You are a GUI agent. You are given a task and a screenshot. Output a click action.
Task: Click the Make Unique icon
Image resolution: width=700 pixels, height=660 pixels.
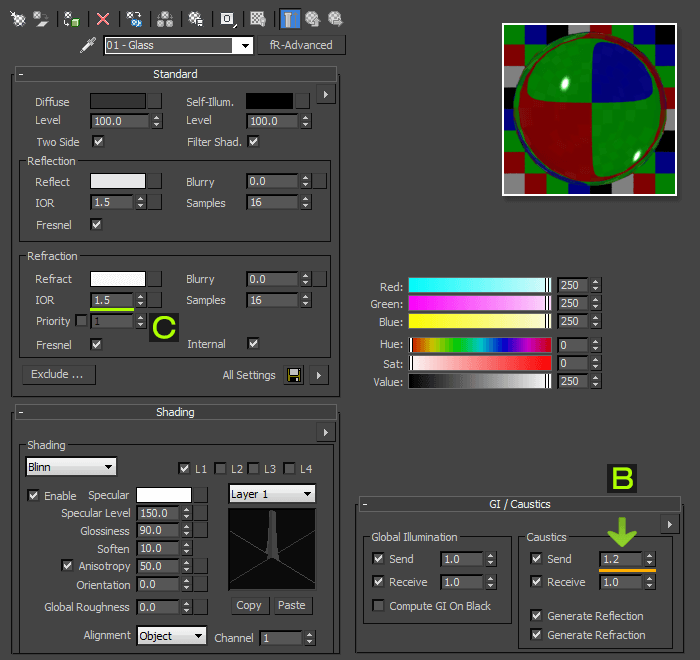point(165,19)
